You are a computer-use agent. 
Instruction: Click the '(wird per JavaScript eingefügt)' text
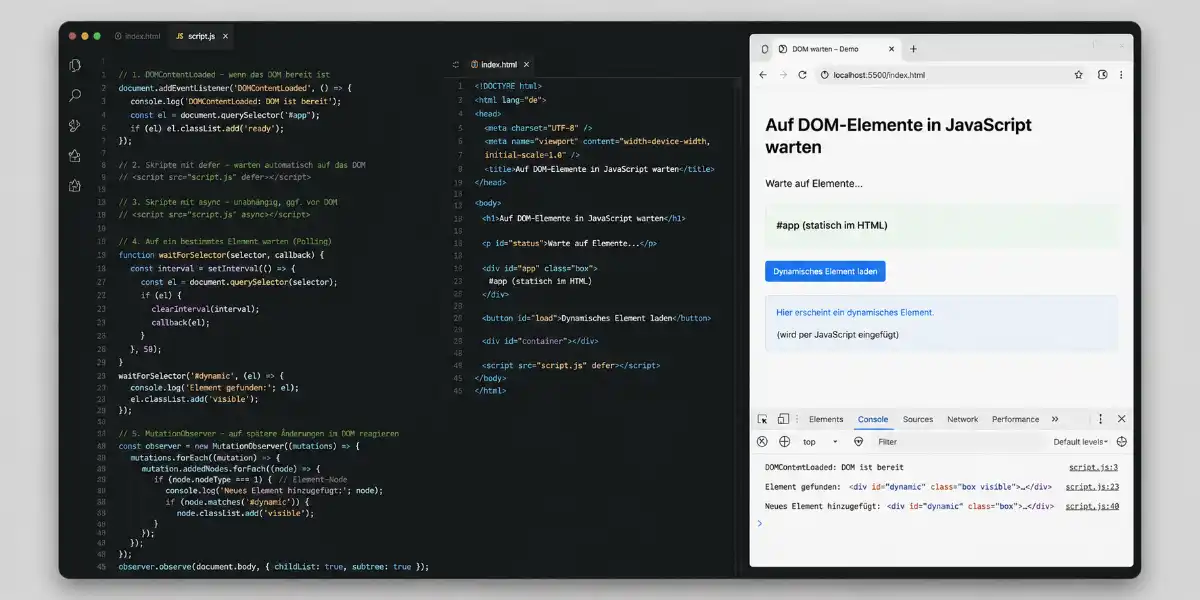click(837, 334)
